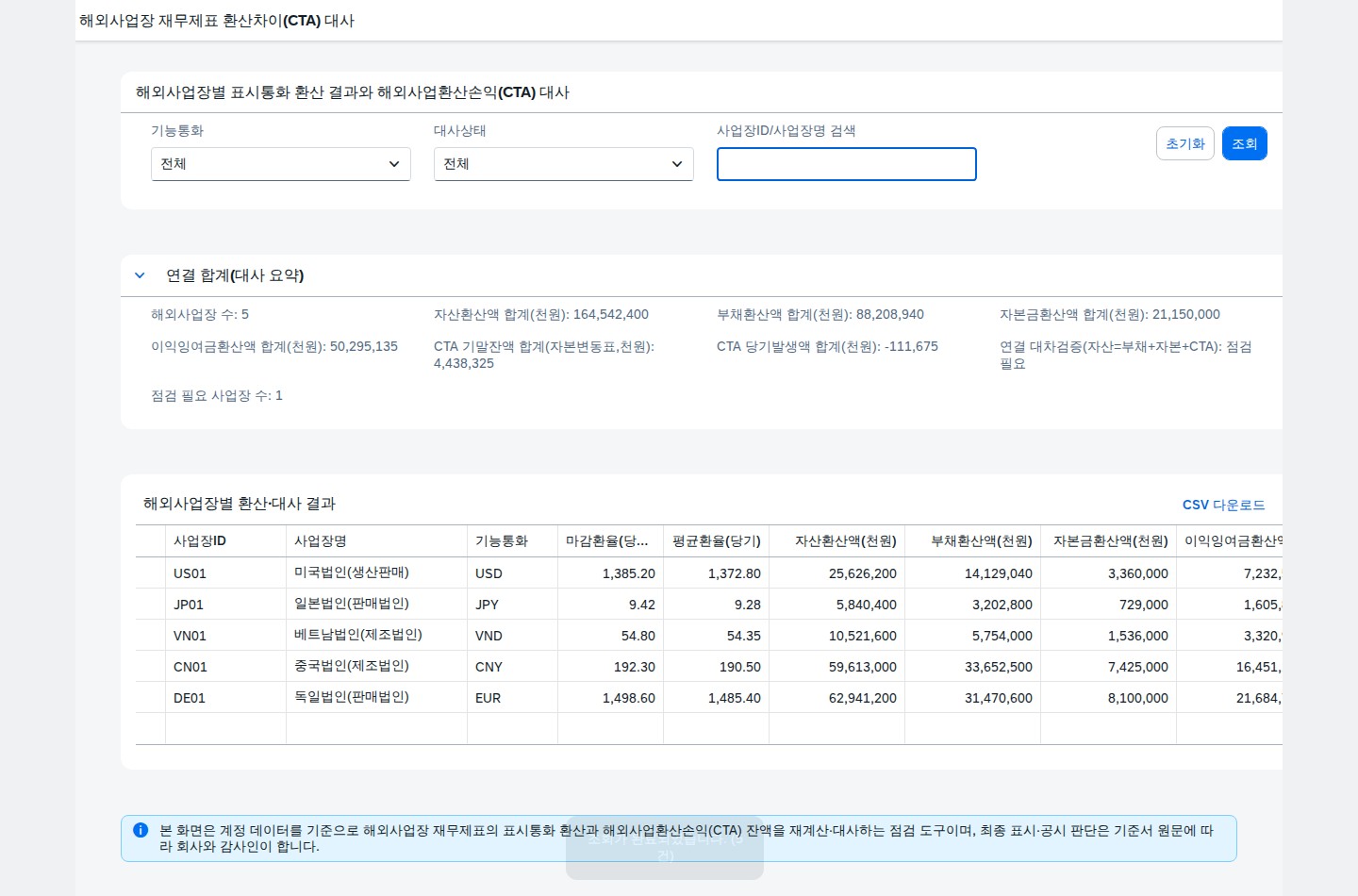Click the closing rate 1,498.60 cell
The image size is (1358, 896).
point(611,698)
